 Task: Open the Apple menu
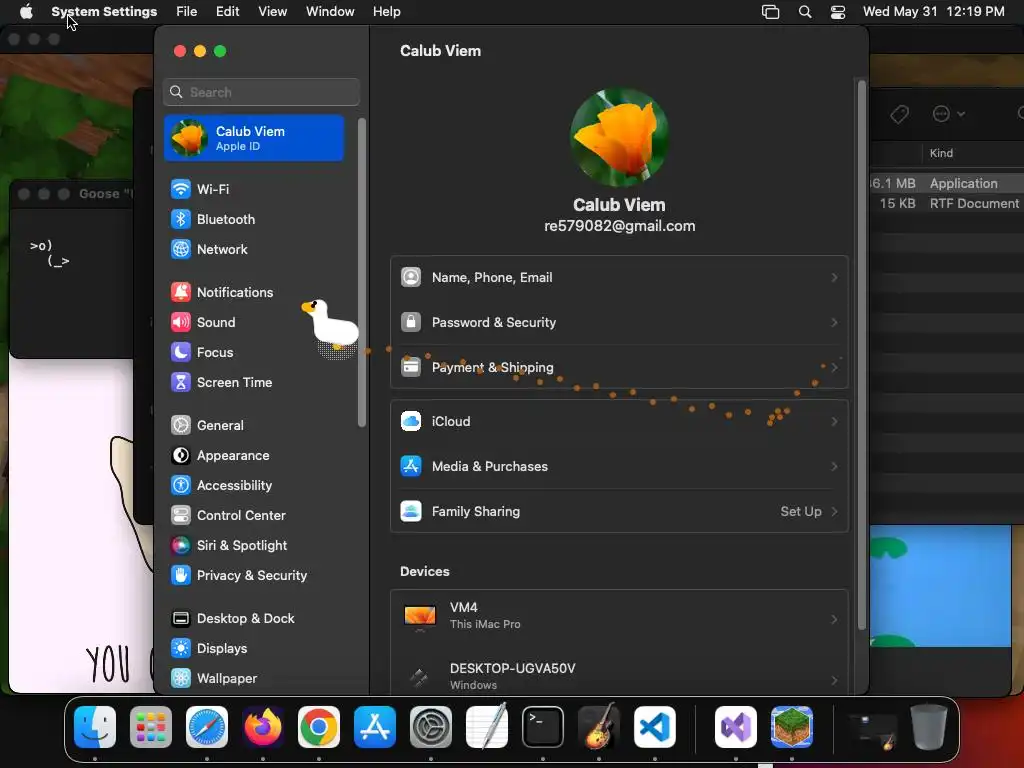click(x=26, y=12)
